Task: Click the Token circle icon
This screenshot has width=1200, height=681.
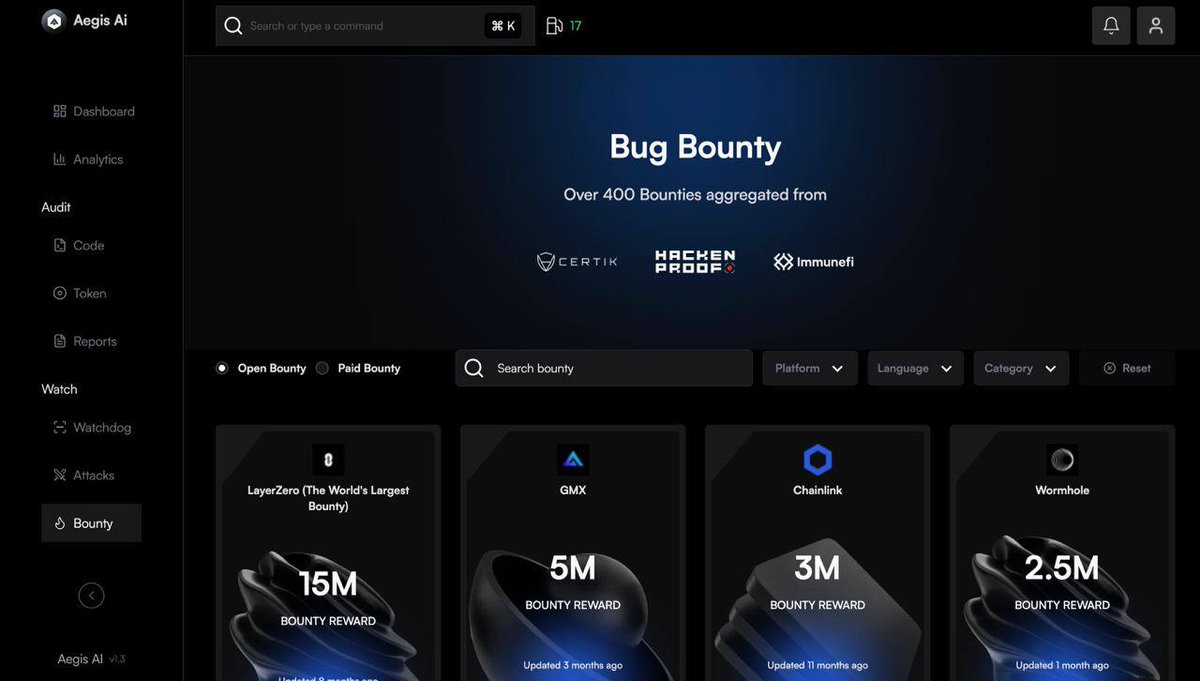Action: click(60, 293)
